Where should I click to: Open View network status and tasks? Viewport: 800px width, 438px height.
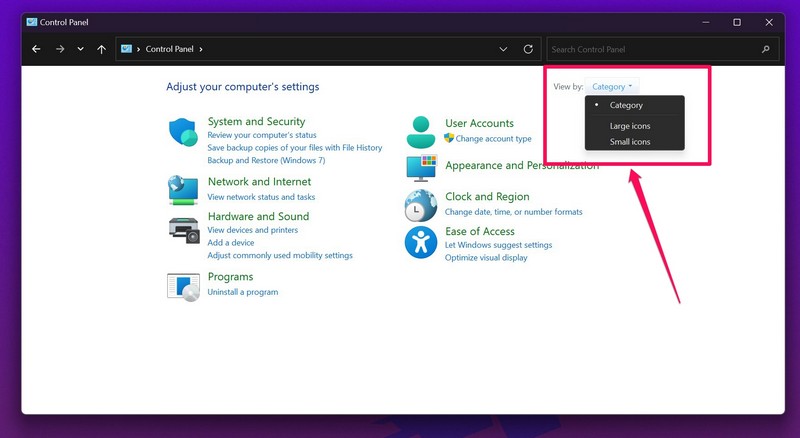pos(261,197)
